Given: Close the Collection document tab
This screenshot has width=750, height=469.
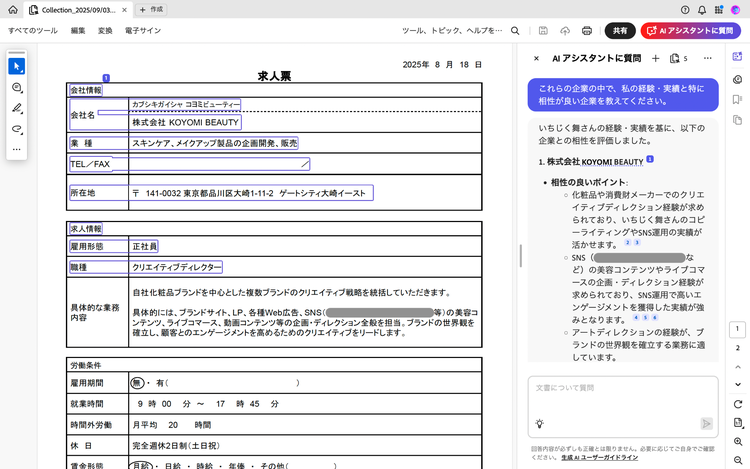Looking at the screenshot, I should click(x=126, y=9).
